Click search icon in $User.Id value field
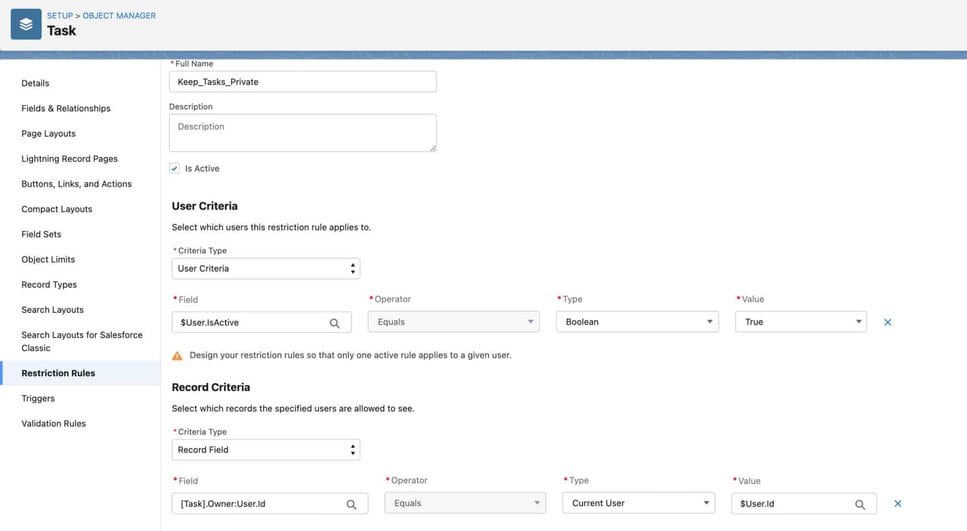Image resolution: width=967 pixels, height=531 pixels. (x=860, y=505)
